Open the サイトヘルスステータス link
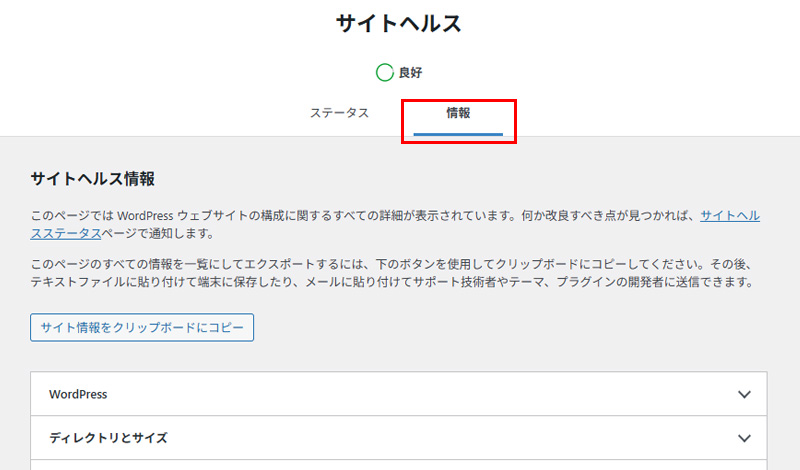The image size is (800, 470). (730, 215)
